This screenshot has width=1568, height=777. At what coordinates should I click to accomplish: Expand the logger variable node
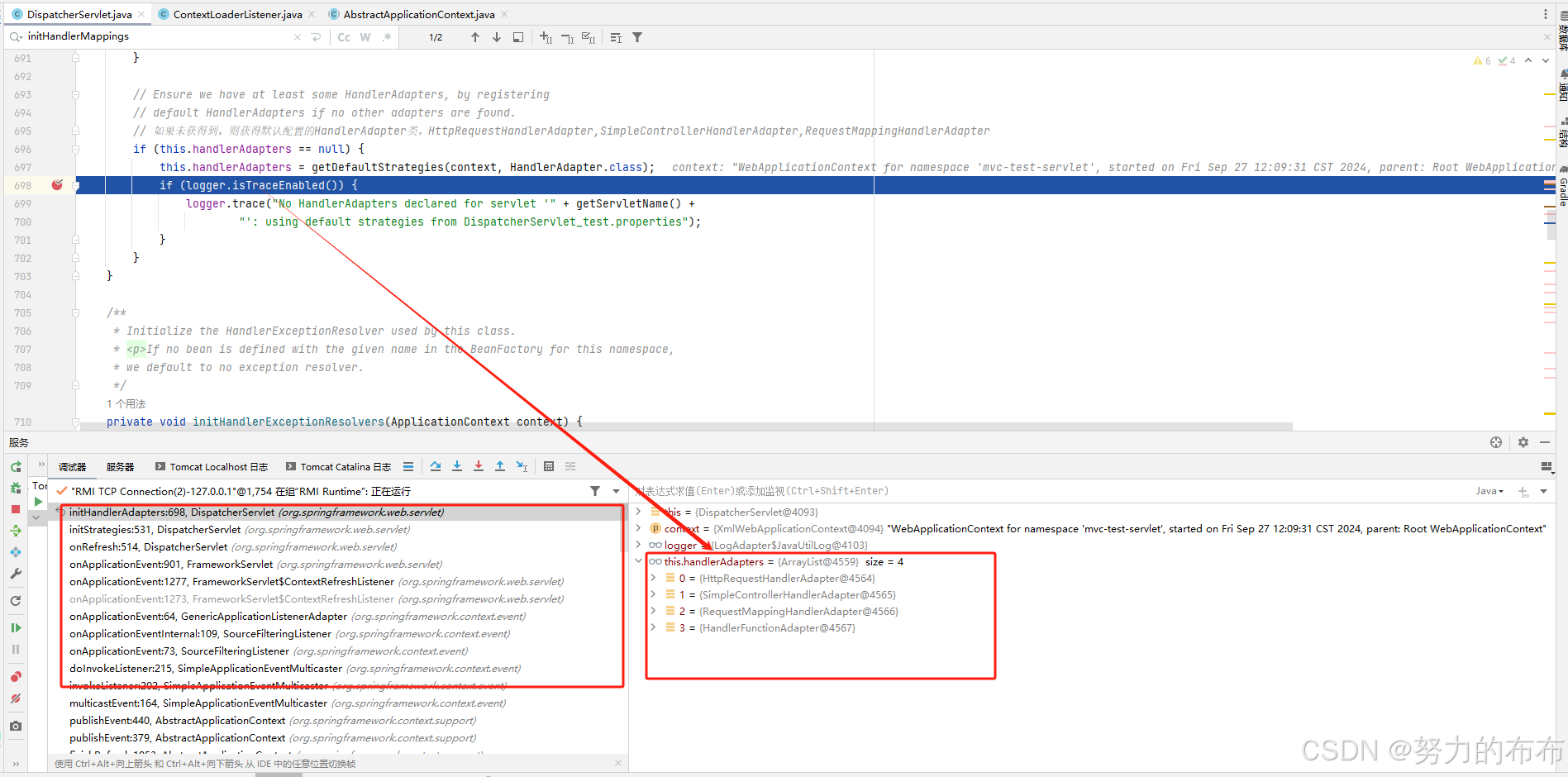pyautogui.click(x=638, y=545)
